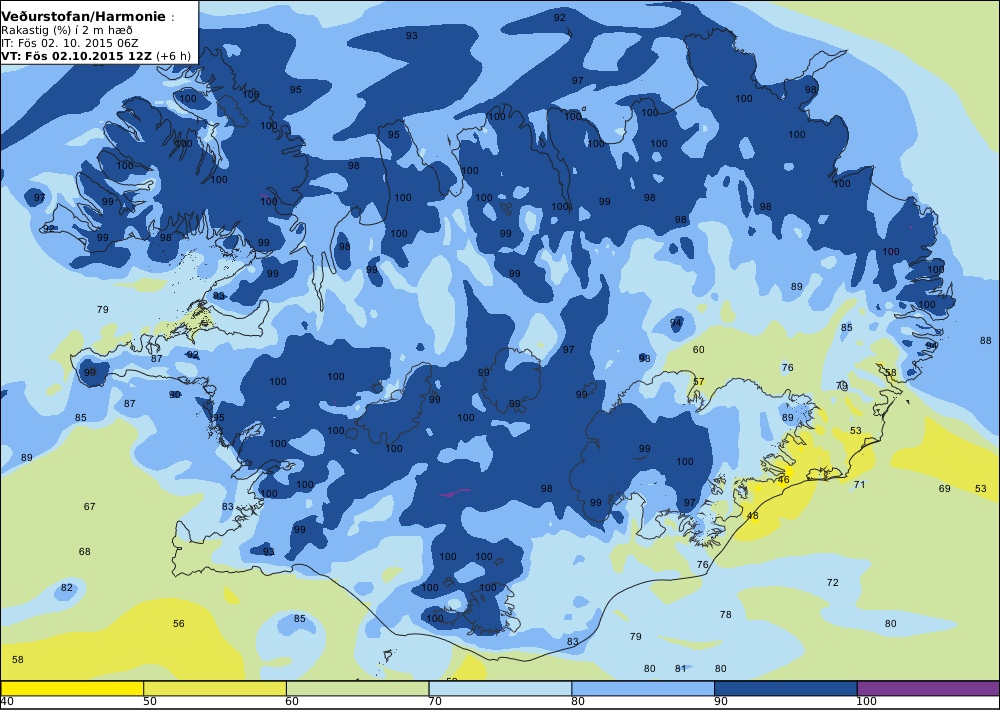Click the 'VT: Fös 02.10.2015 12Z (+6 h)' line

coord(96,56)
